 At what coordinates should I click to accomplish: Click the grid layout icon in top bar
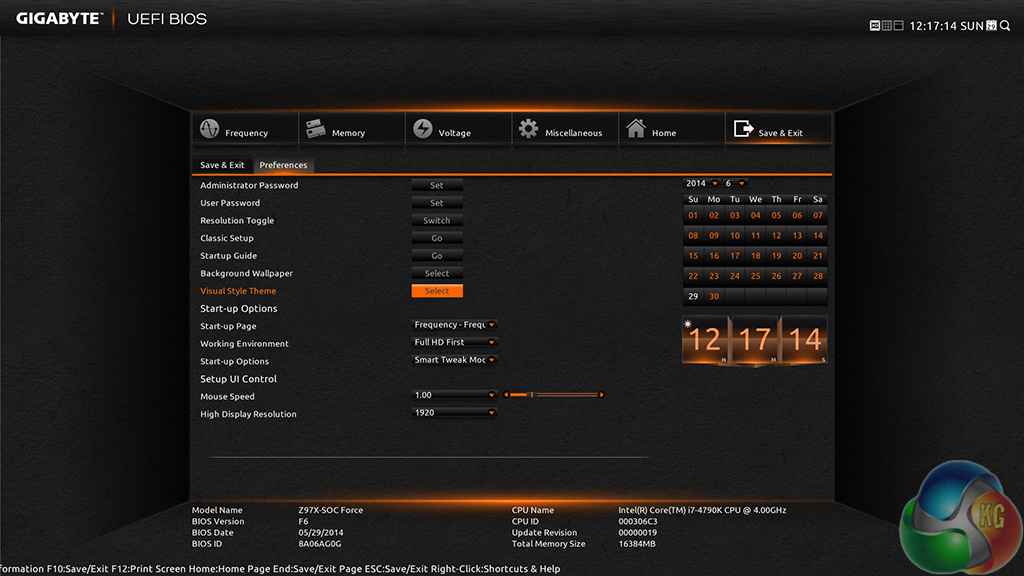pos(886,25)
